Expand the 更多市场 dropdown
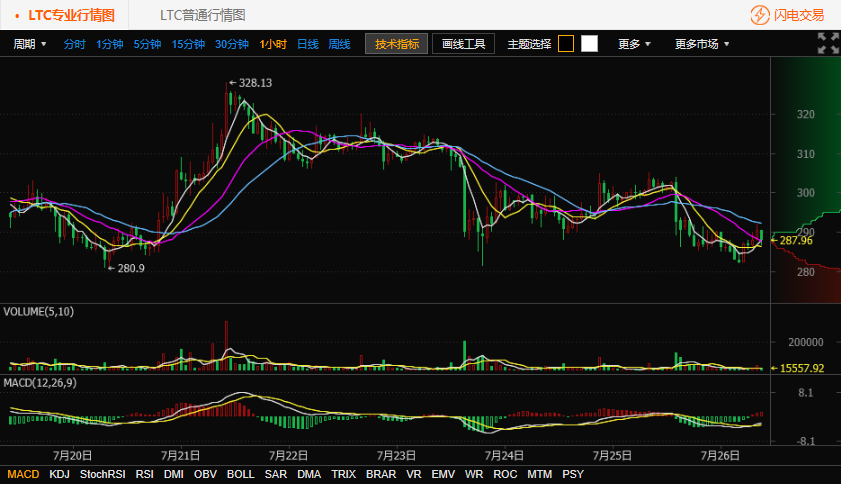Screen dimensions: 841x485 702,44
